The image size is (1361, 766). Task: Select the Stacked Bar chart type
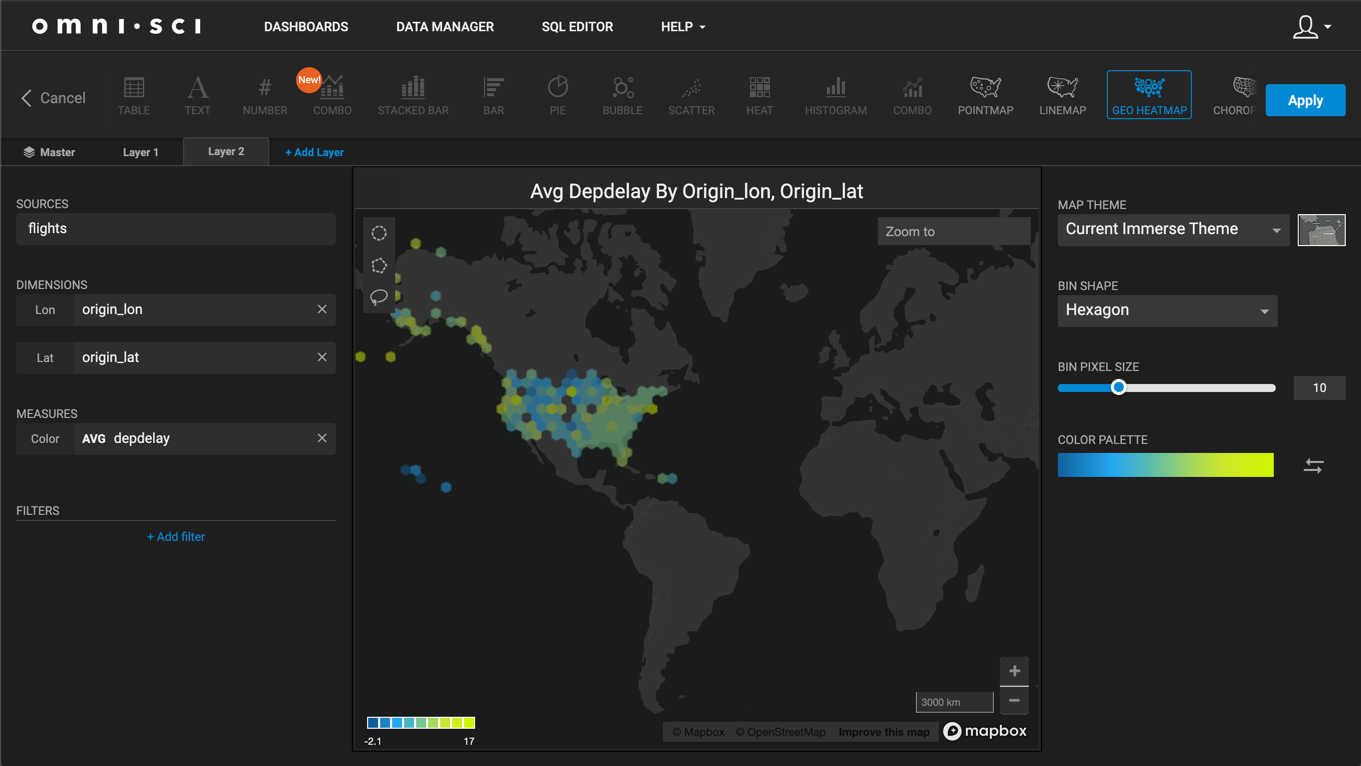413,96
